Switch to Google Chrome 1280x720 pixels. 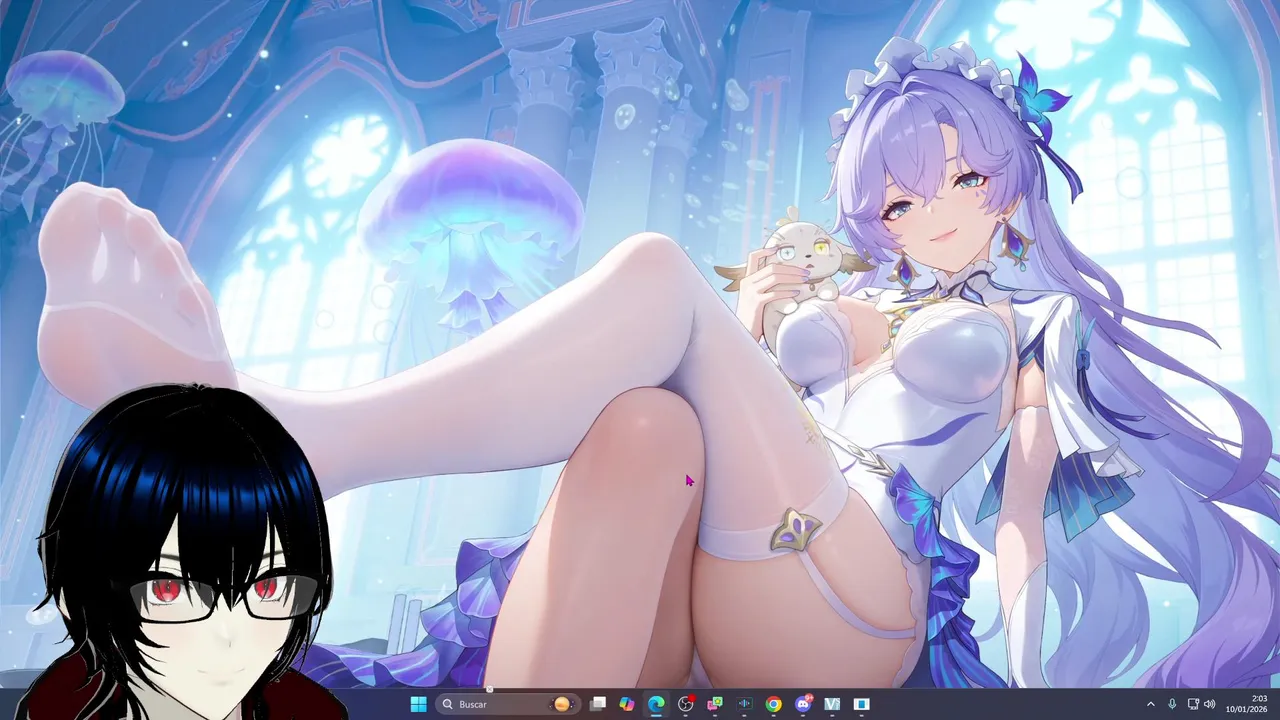point(773,704)
